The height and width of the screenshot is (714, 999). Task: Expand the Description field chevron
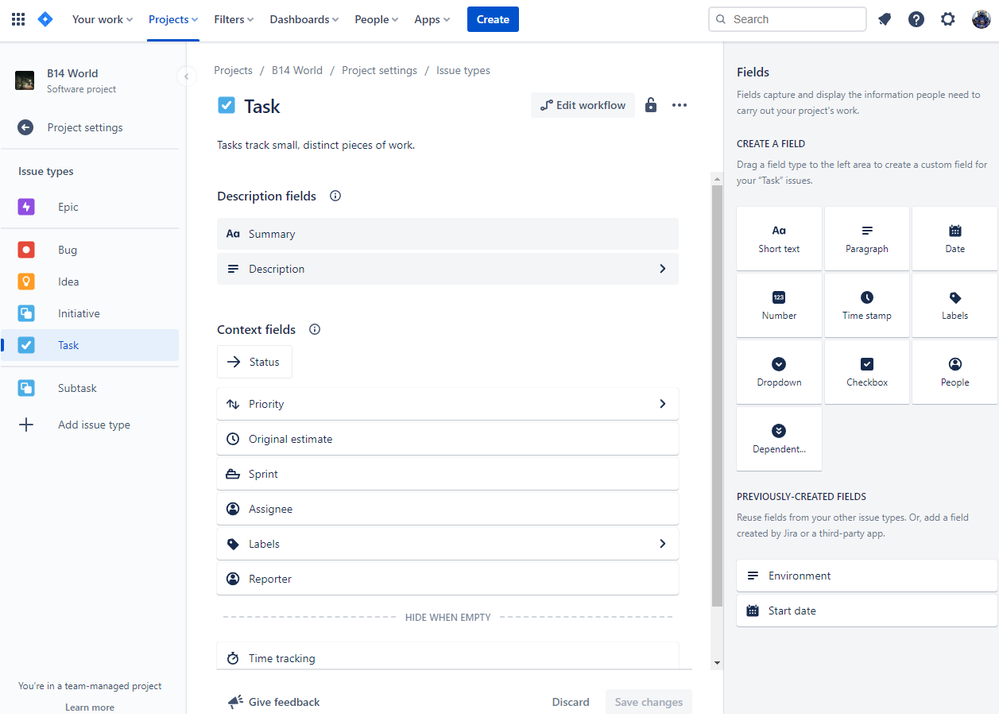pos(663,269)
